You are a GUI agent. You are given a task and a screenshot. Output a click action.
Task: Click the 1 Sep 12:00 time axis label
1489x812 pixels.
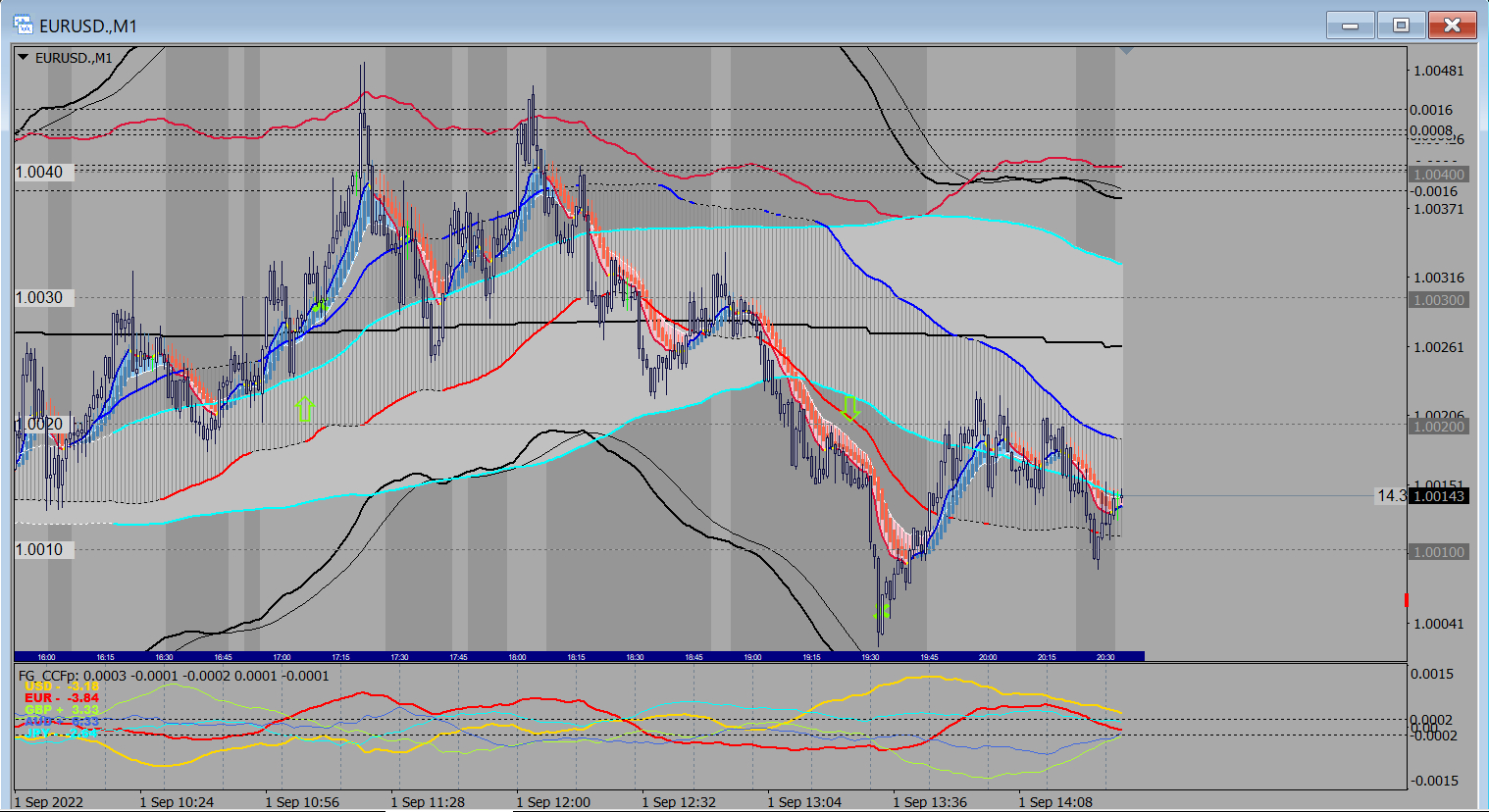pyautogui.click(x=553, y=802)
